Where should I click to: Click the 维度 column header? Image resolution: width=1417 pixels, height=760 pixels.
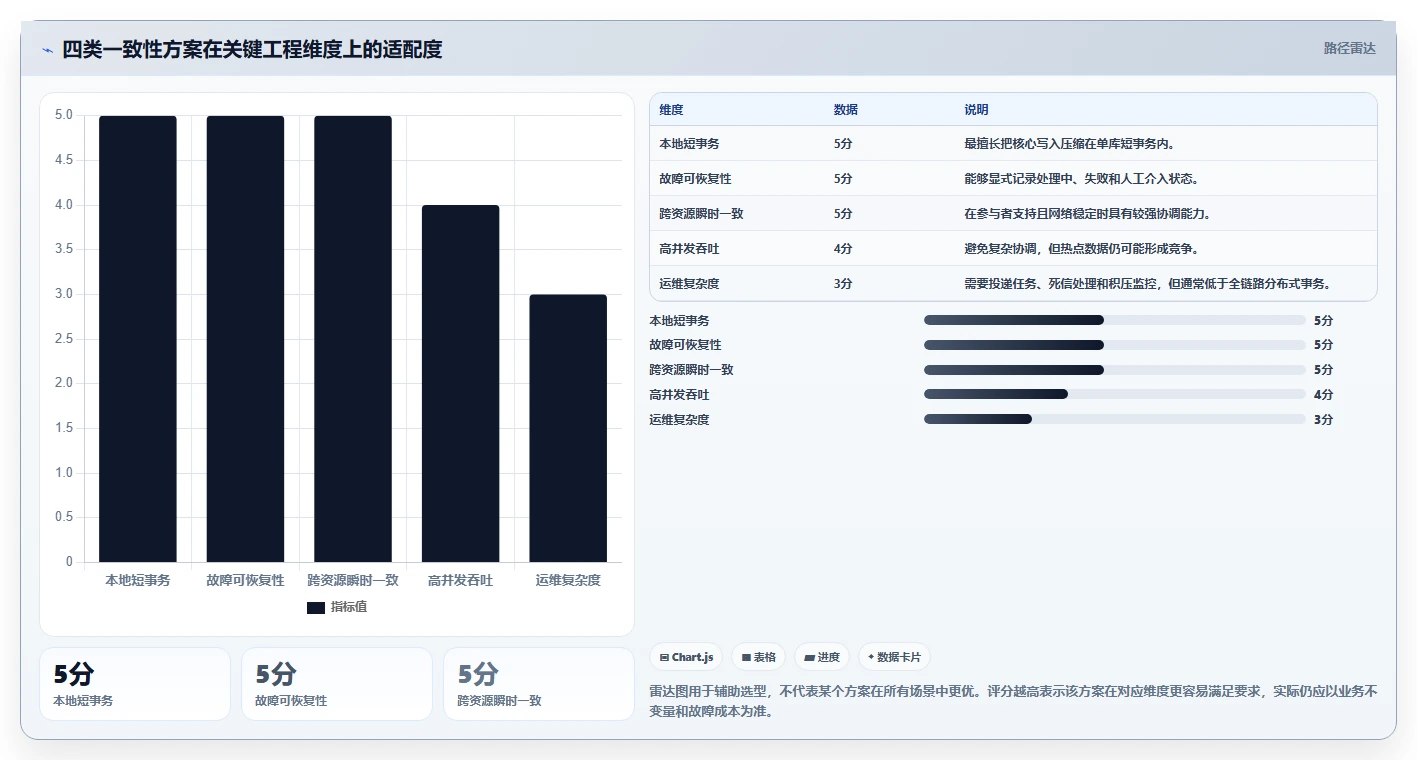click(671, 110)
